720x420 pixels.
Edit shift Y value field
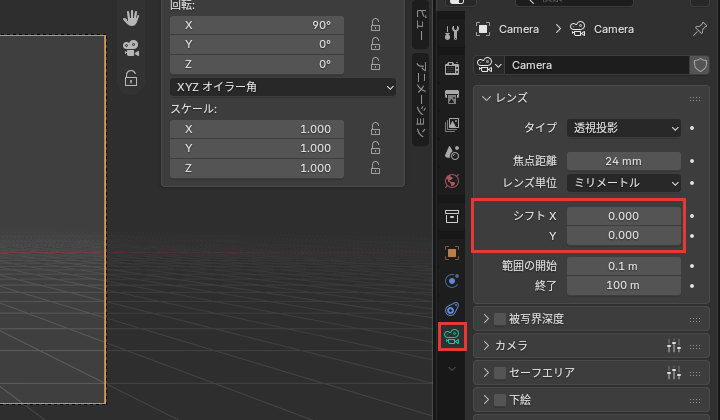coord(624,235)
